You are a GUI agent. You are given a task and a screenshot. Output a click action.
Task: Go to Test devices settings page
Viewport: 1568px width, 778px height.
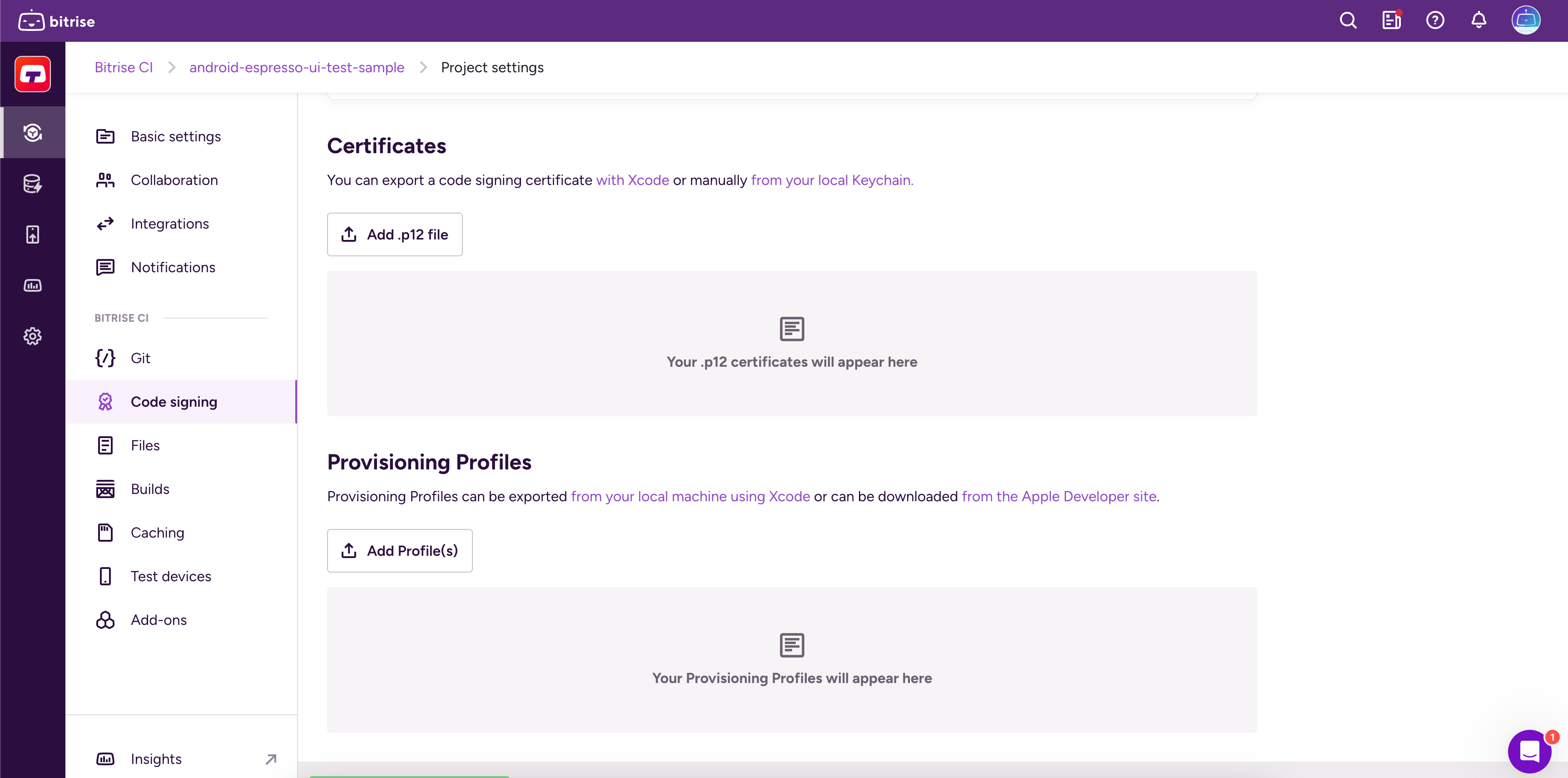(170, 576)
